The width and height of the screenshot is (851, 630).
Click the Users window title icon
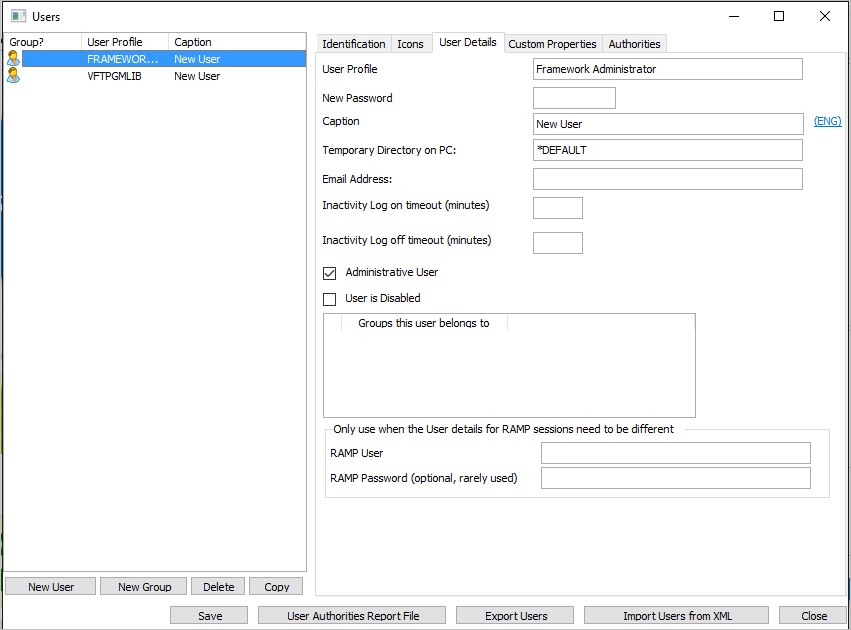18,16
